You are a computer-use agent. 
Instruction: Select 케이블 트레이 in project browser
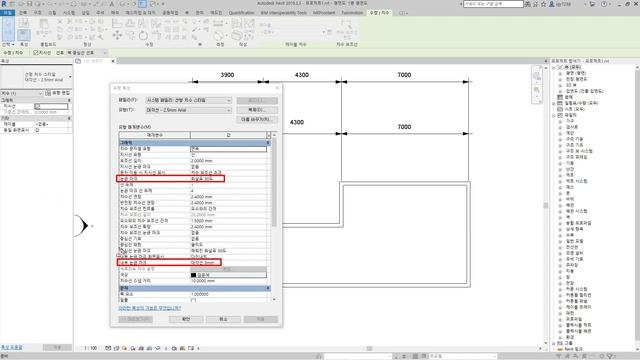579,307
